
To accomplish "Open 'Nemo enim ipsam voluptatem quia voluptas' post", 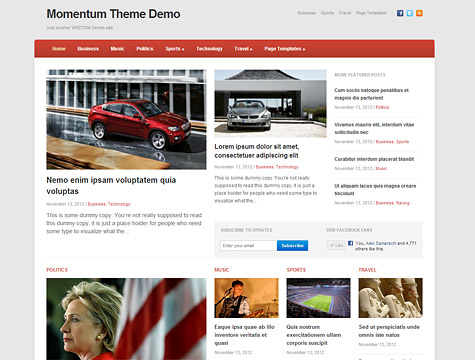I will point(111,186).
